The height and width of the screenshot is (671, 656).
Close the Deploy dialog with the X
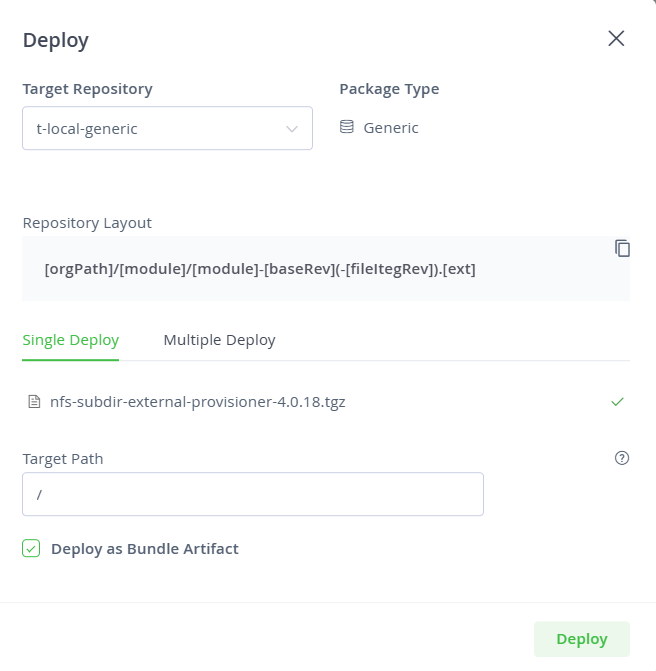(616, 39)
